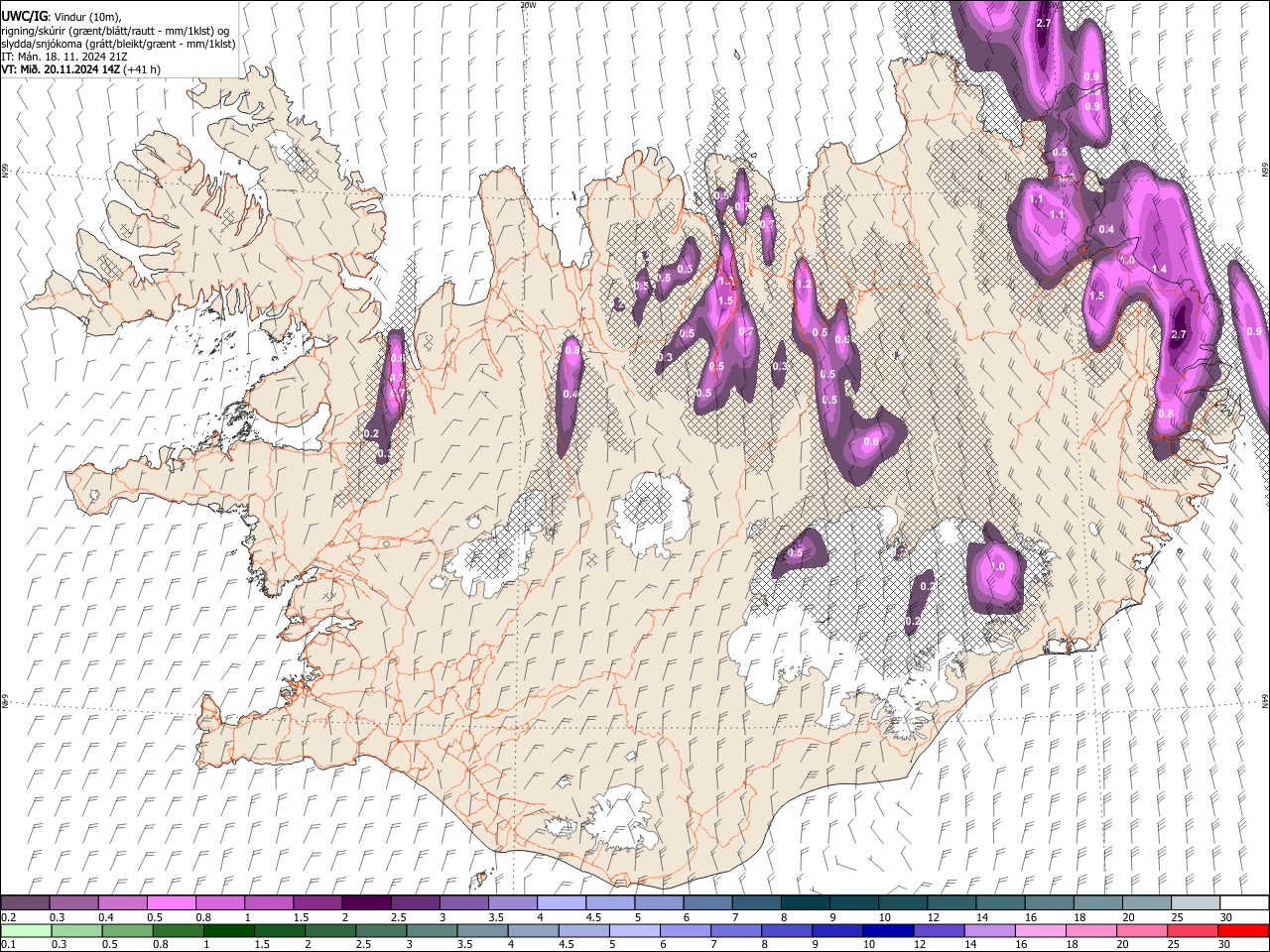
Task: Pick the light pink 16 swatch in lower legend row
Action: pyautogui.click(x=1039, y=930)
